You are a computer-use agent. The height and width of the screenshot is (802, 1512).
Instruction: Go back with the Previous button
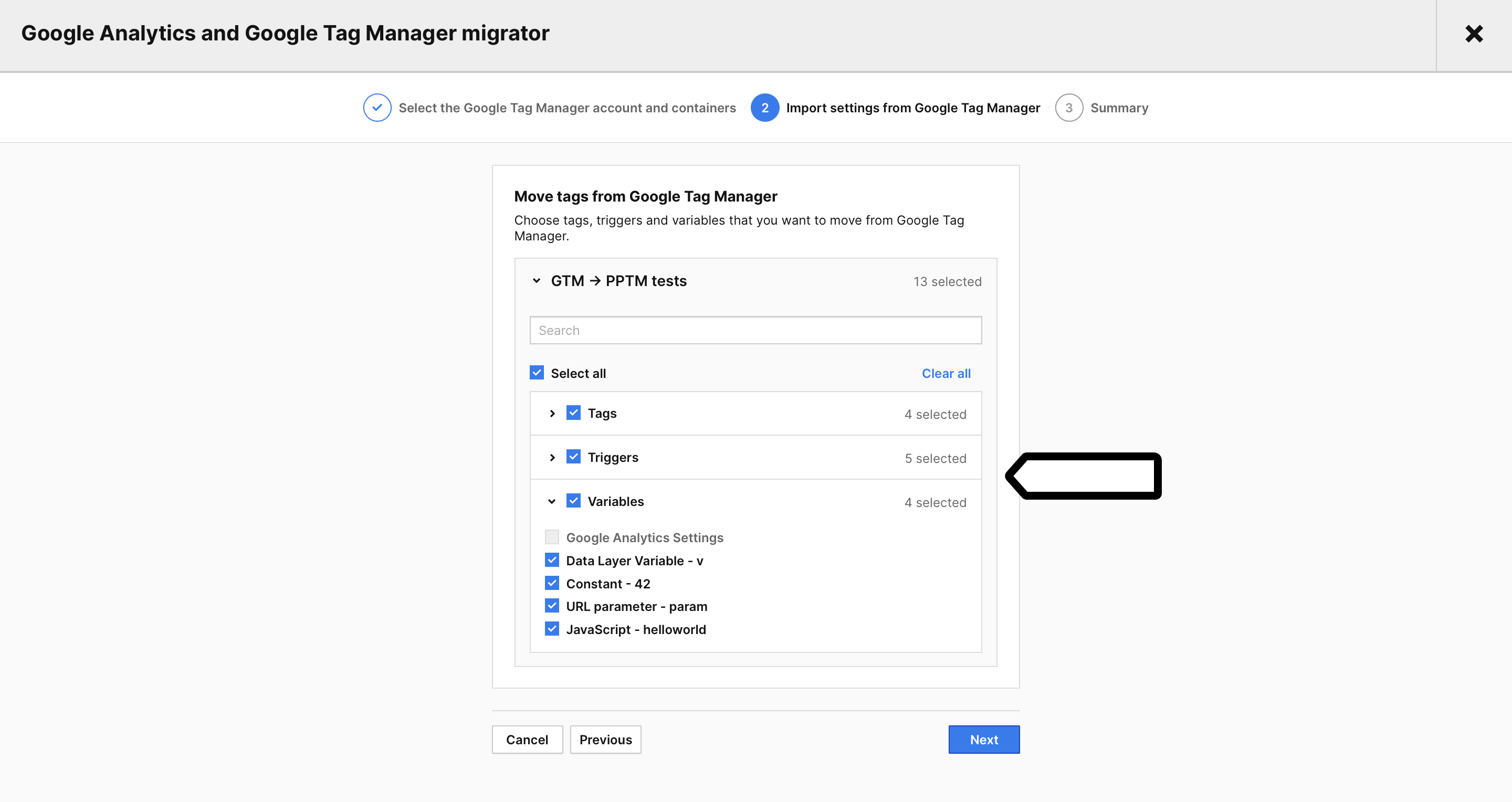(605, 740)
